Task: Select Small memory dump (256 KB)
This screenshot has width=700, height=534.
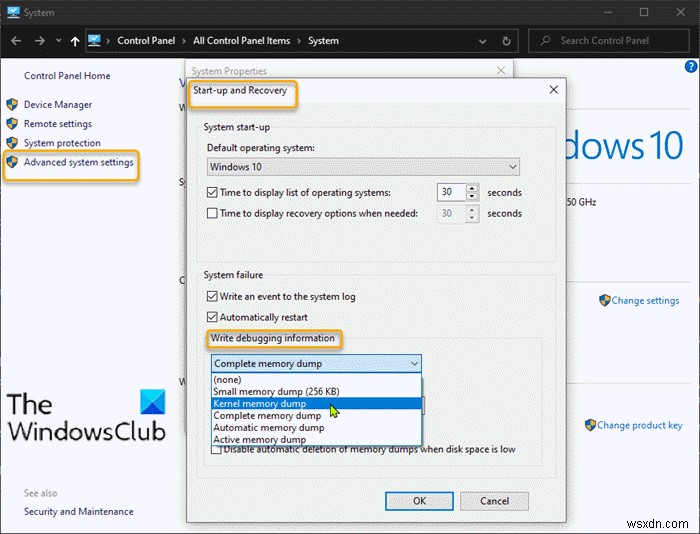Action: 316,392
